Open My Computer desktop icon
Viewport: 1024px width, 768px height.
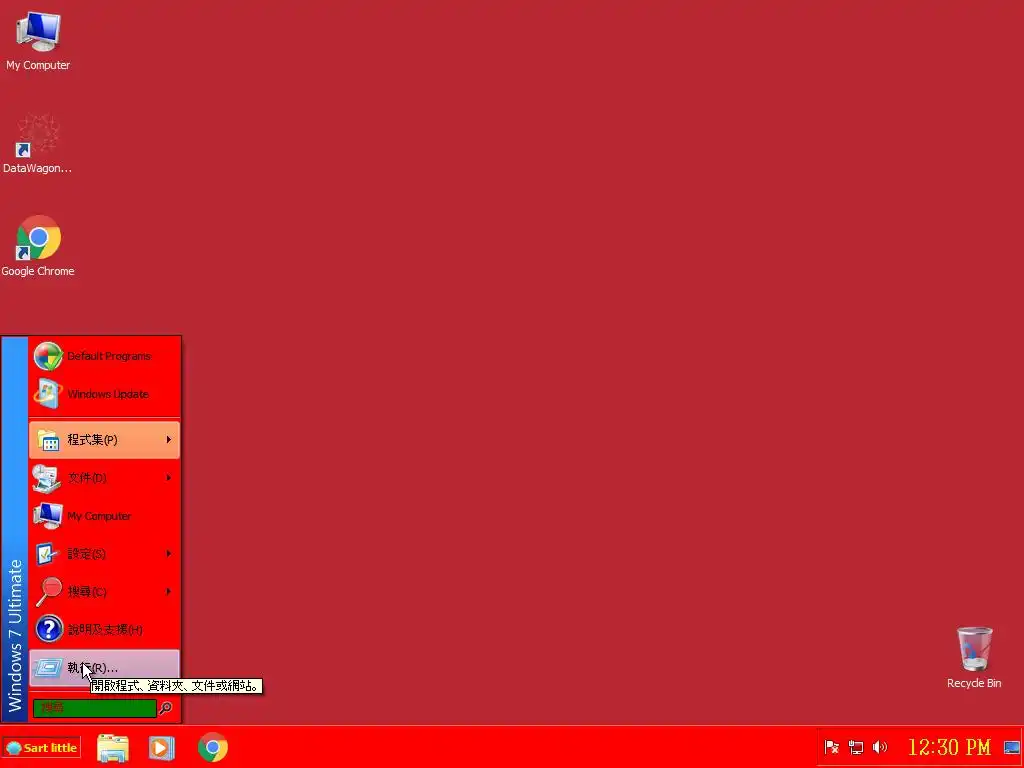point(38,40)
